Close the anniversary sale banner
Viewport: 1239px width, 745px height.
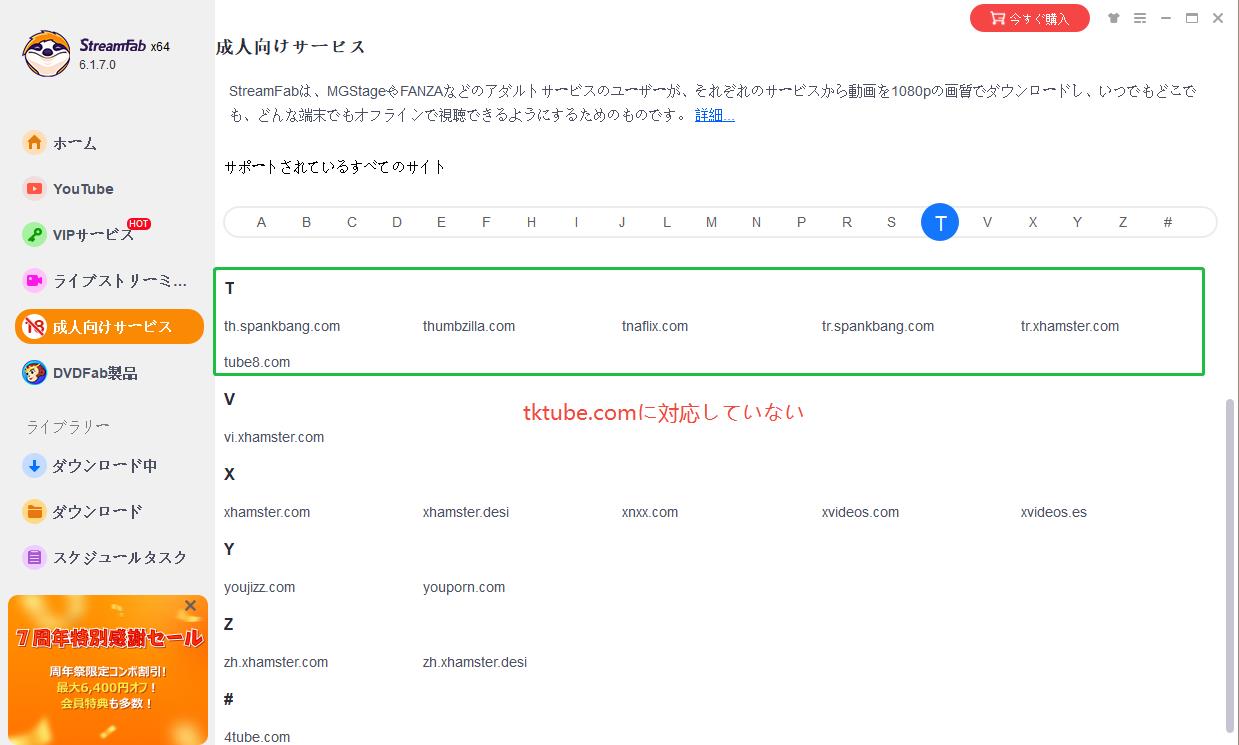[x=190, y=605]
